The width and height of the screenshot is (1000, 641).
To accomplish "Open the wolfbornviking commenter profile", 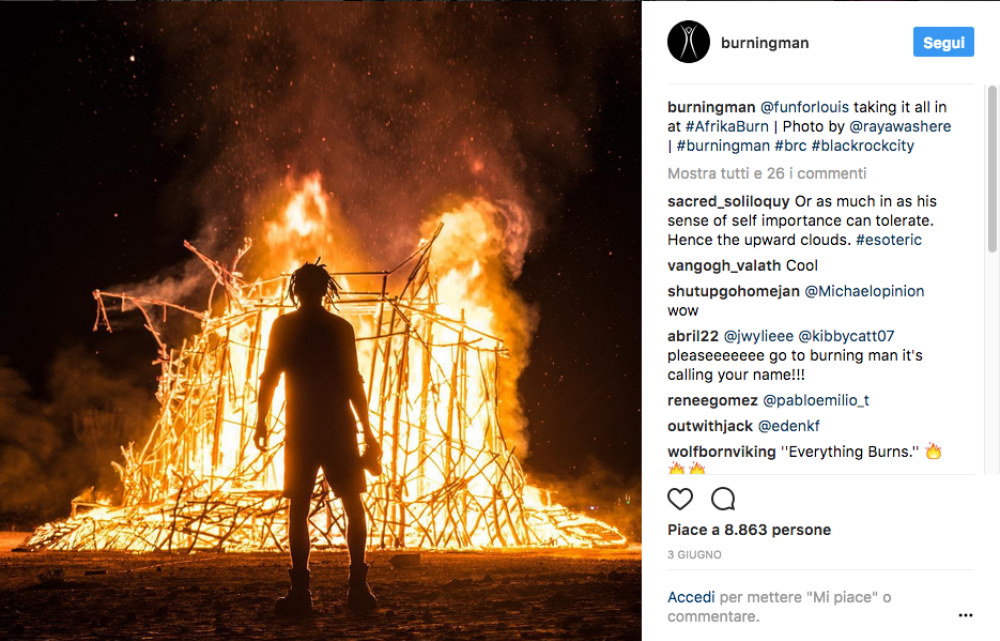I will tap(721, 452).
